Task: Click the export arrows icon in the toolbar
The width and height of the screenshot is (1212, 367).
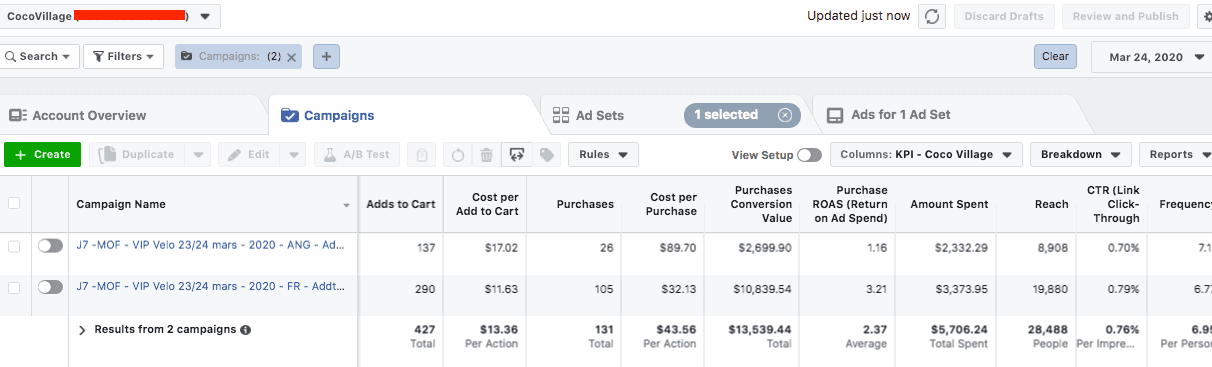Action: coord(516,155)
